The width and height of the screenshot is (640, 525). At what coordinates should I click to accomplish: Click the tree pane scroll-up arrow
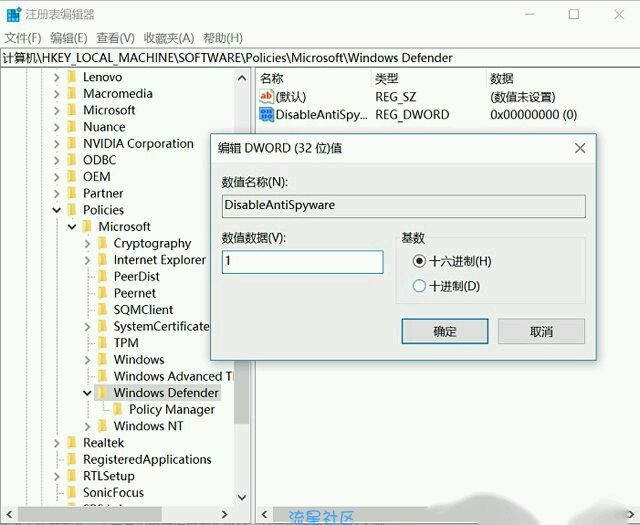(242, 78)
